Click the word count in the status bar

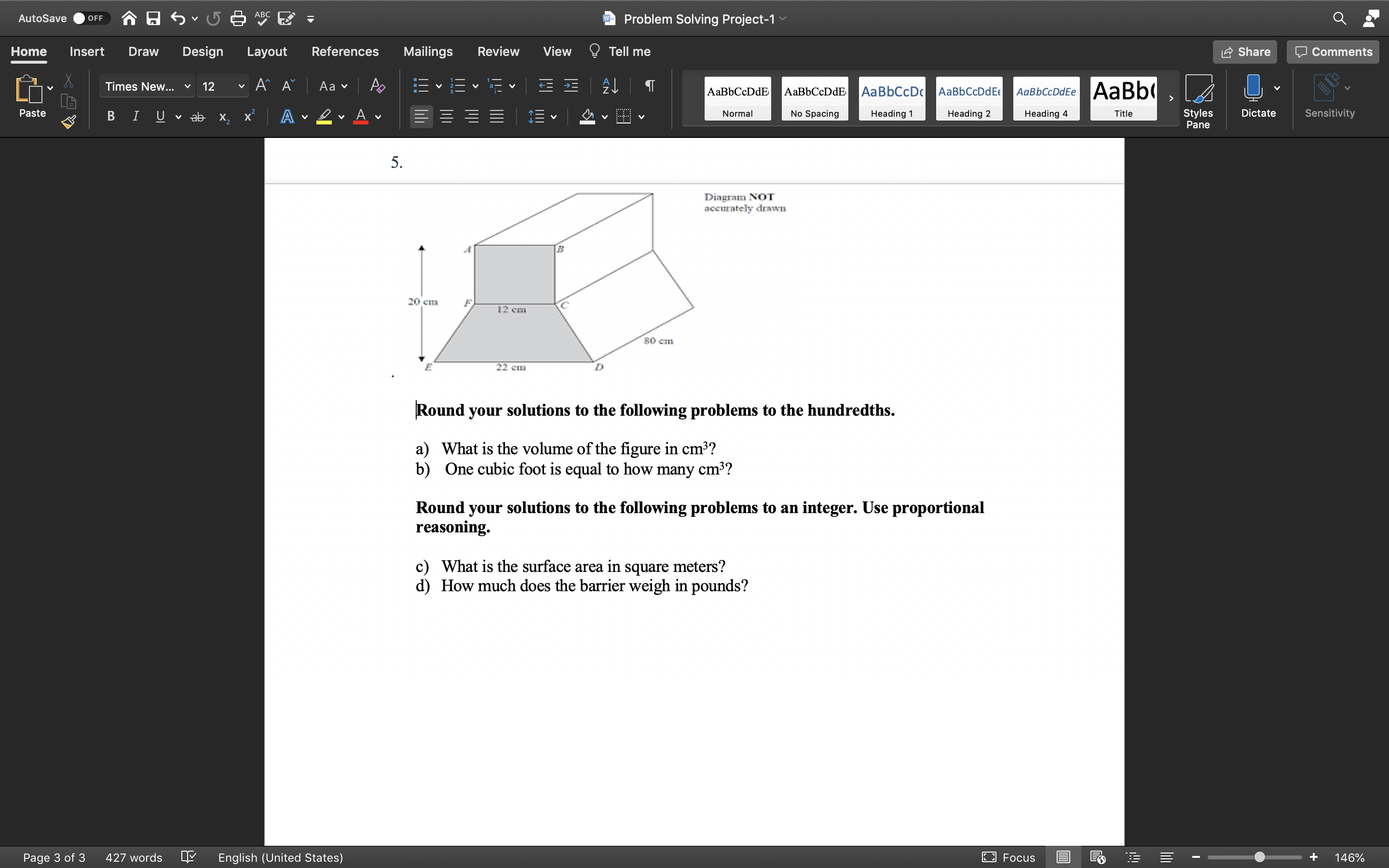pyautogui.click(x=133, y=857)
